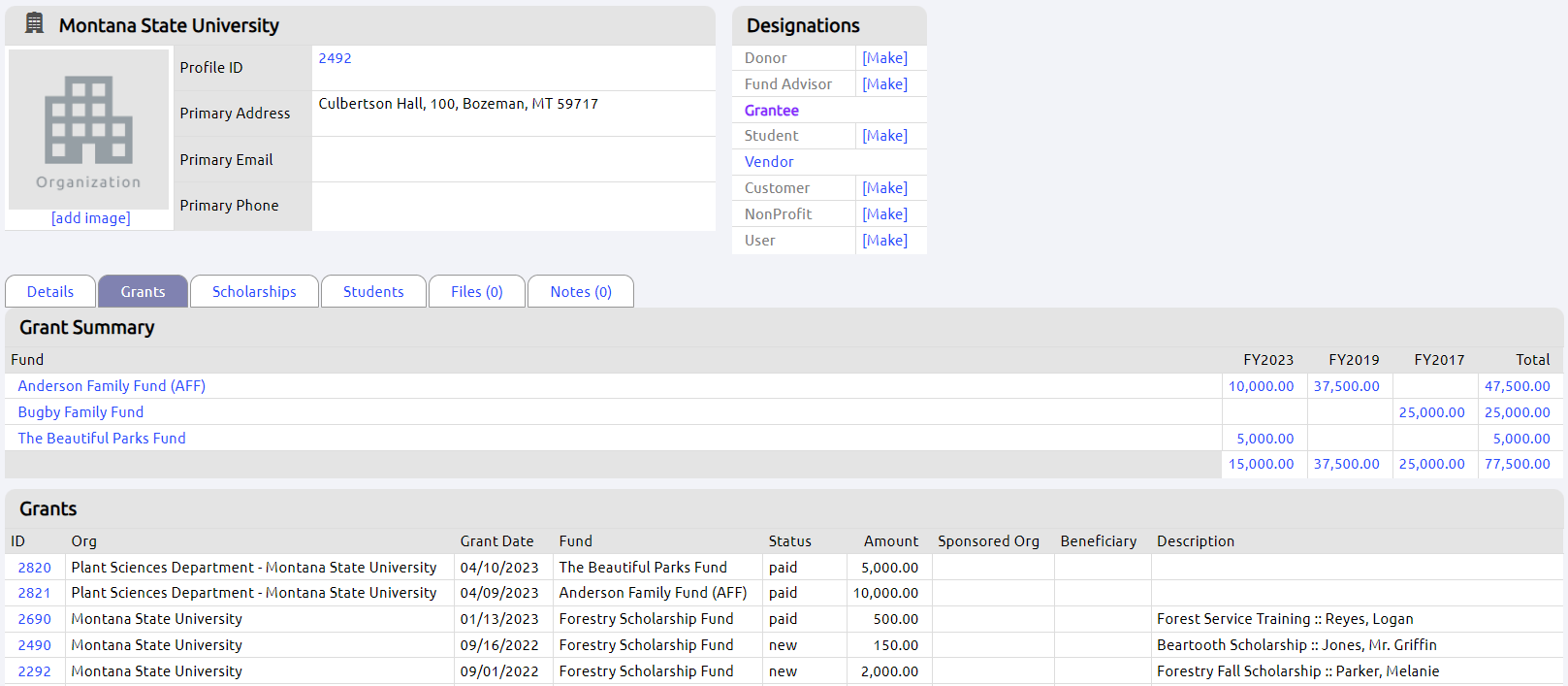Open the Grantee designation

tap(771, 111)
